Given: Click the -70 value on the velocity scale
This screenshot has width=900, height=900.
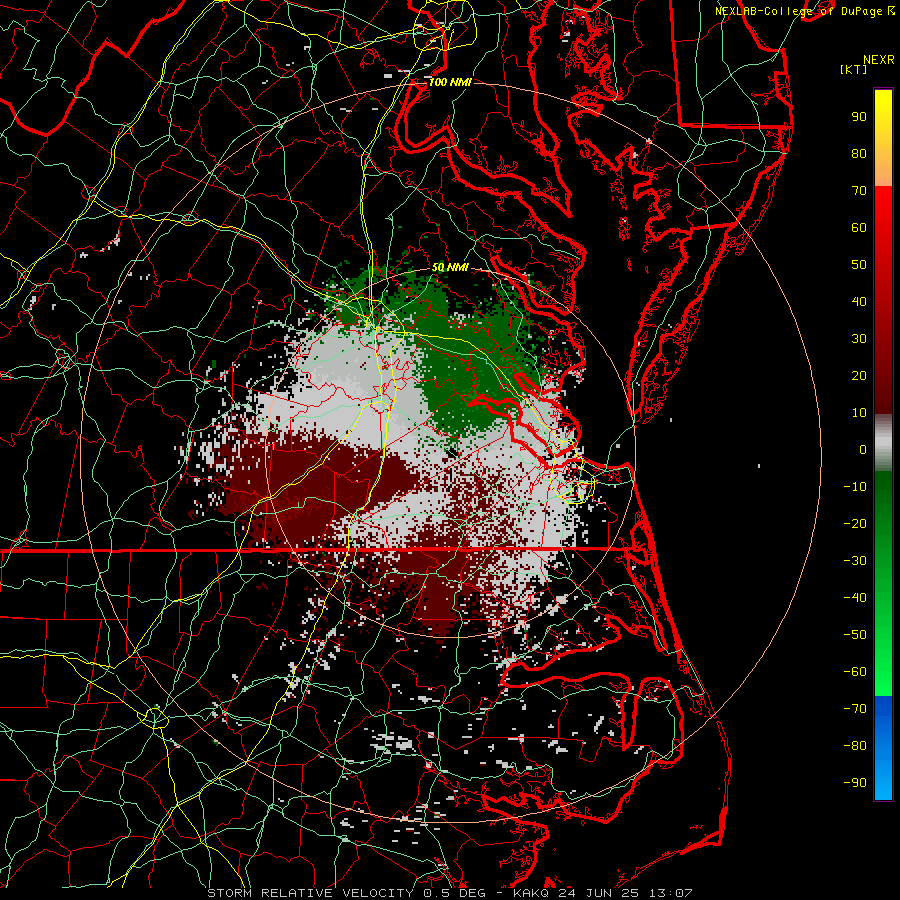Looking at the screenshot, I should coord(855,709).
